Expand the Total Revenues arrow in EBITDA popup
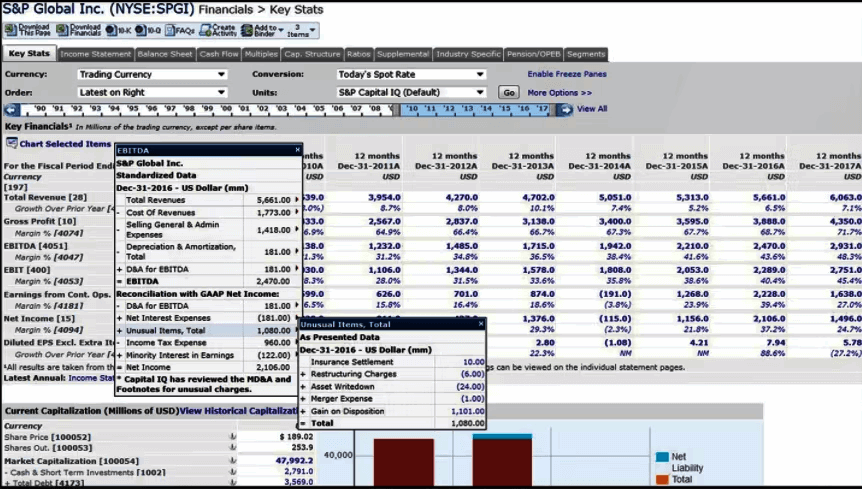 pos(297,199)
